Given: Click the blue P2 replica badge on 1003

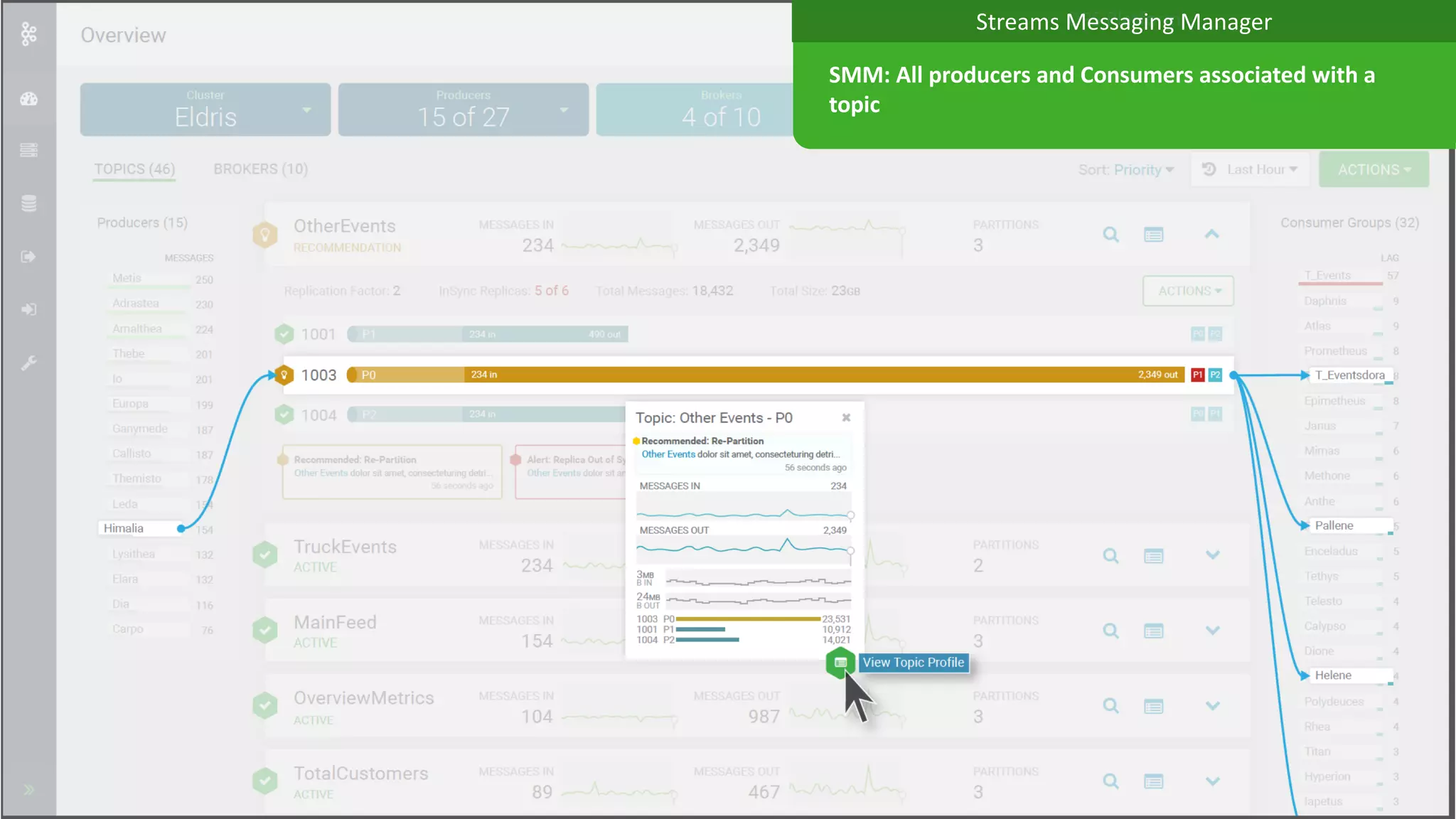Looking at the screenshot, I should coord(1215,375).
